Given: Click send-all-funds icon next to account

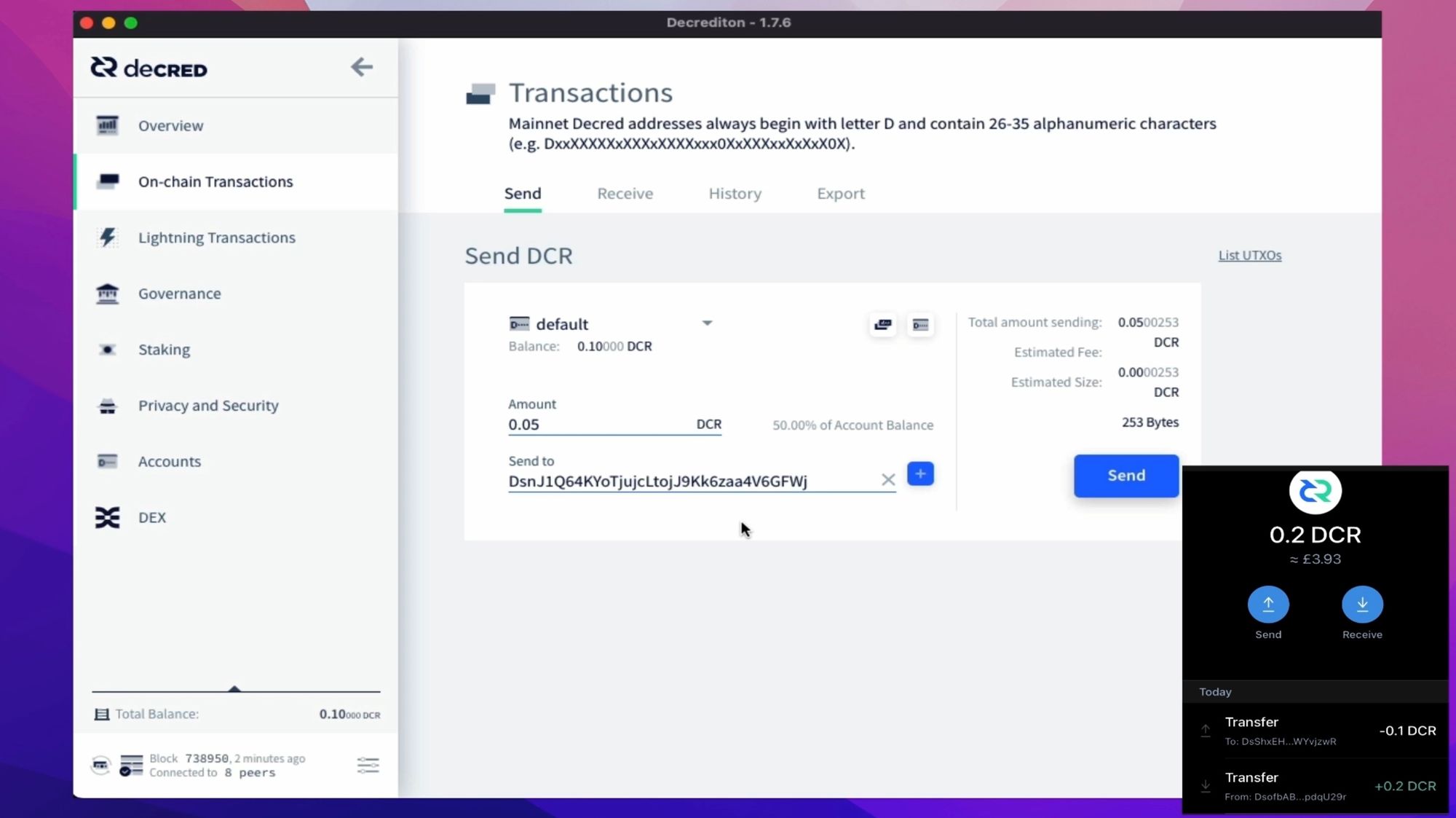Looking at the screenshot, I should coord(883,325).
